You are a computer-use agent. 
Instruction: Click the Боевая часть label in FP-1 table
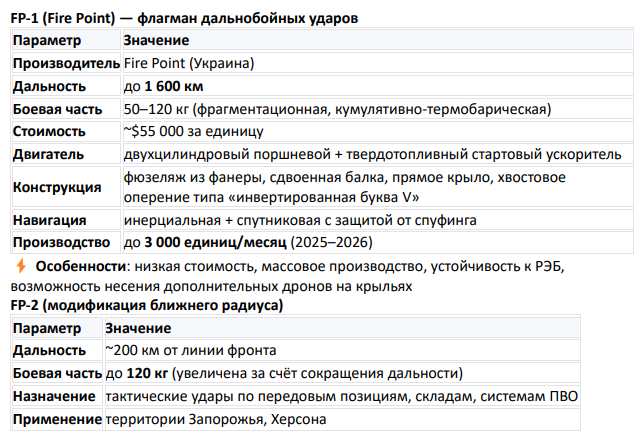coord(58,109)
